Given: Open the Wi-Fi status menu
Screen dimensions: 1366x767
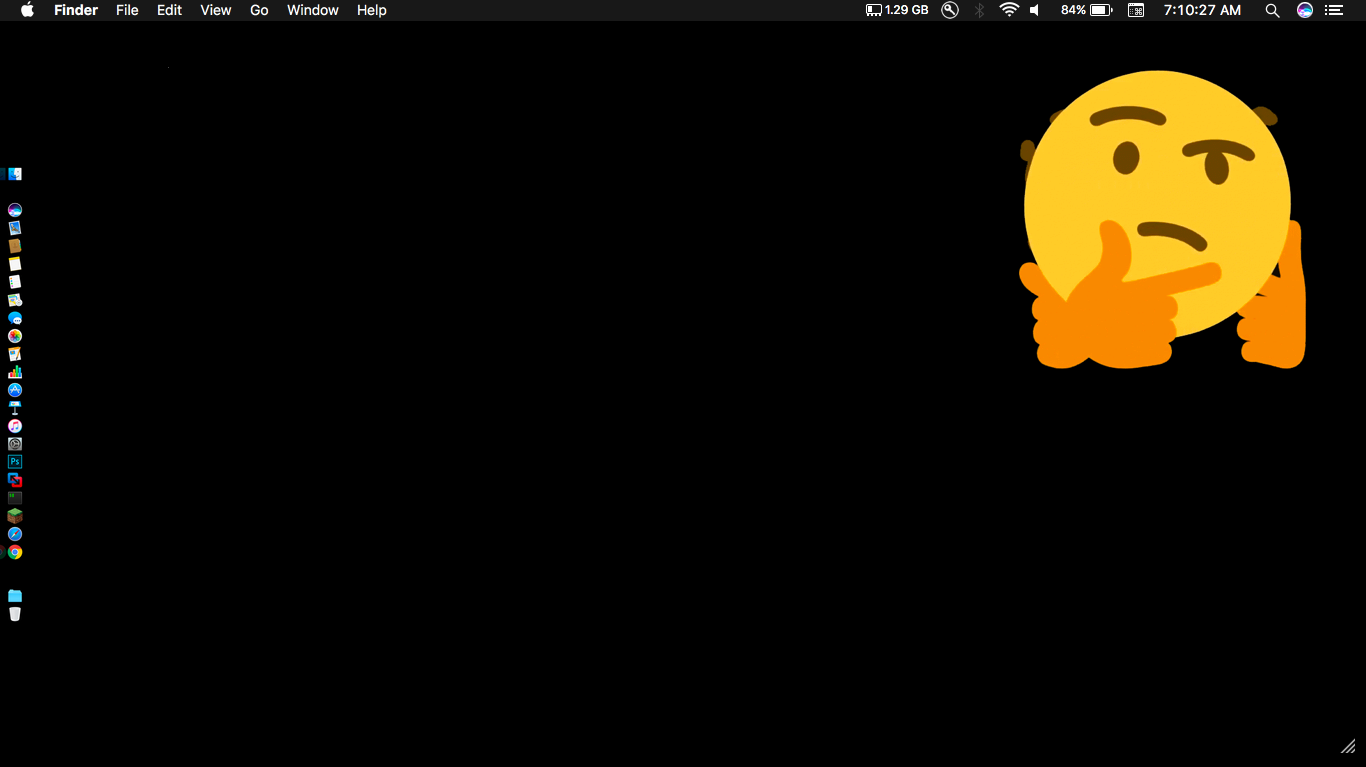Looking at the screenshot, I should pos(1009,10).
